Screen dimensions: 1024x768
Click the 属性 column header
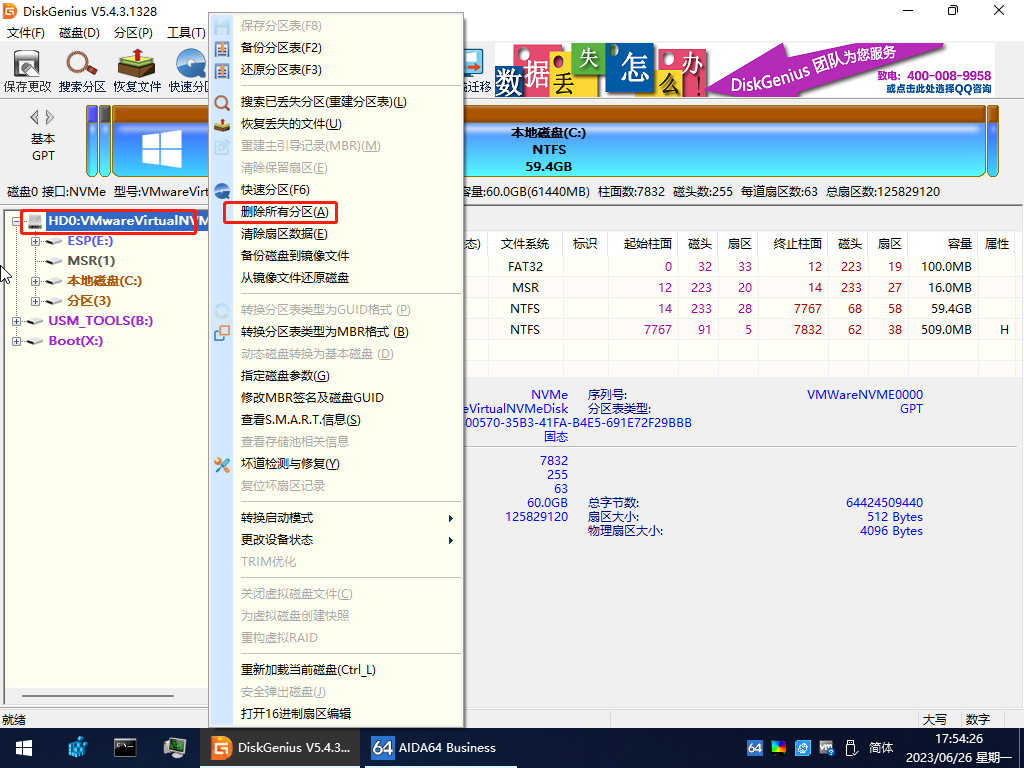pyautogui.click(x=997, y=244)
